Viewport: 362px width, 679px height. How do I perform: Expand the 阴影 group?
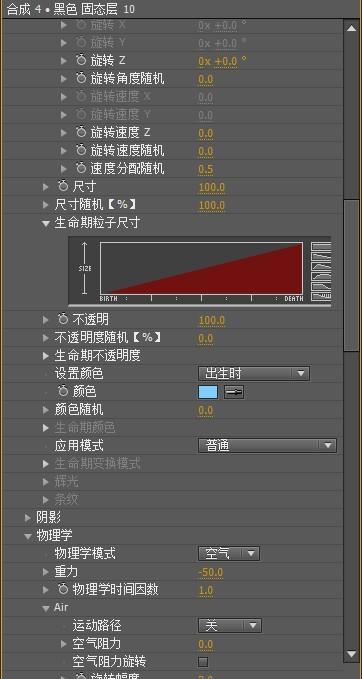28,517
